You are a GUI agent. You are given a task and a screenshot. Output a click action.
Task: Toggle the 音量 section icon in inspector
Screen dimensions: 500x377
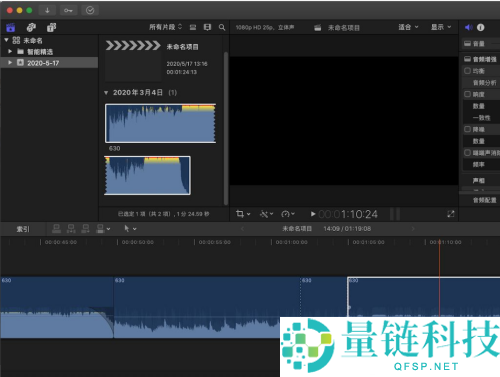tap(467, 43)
